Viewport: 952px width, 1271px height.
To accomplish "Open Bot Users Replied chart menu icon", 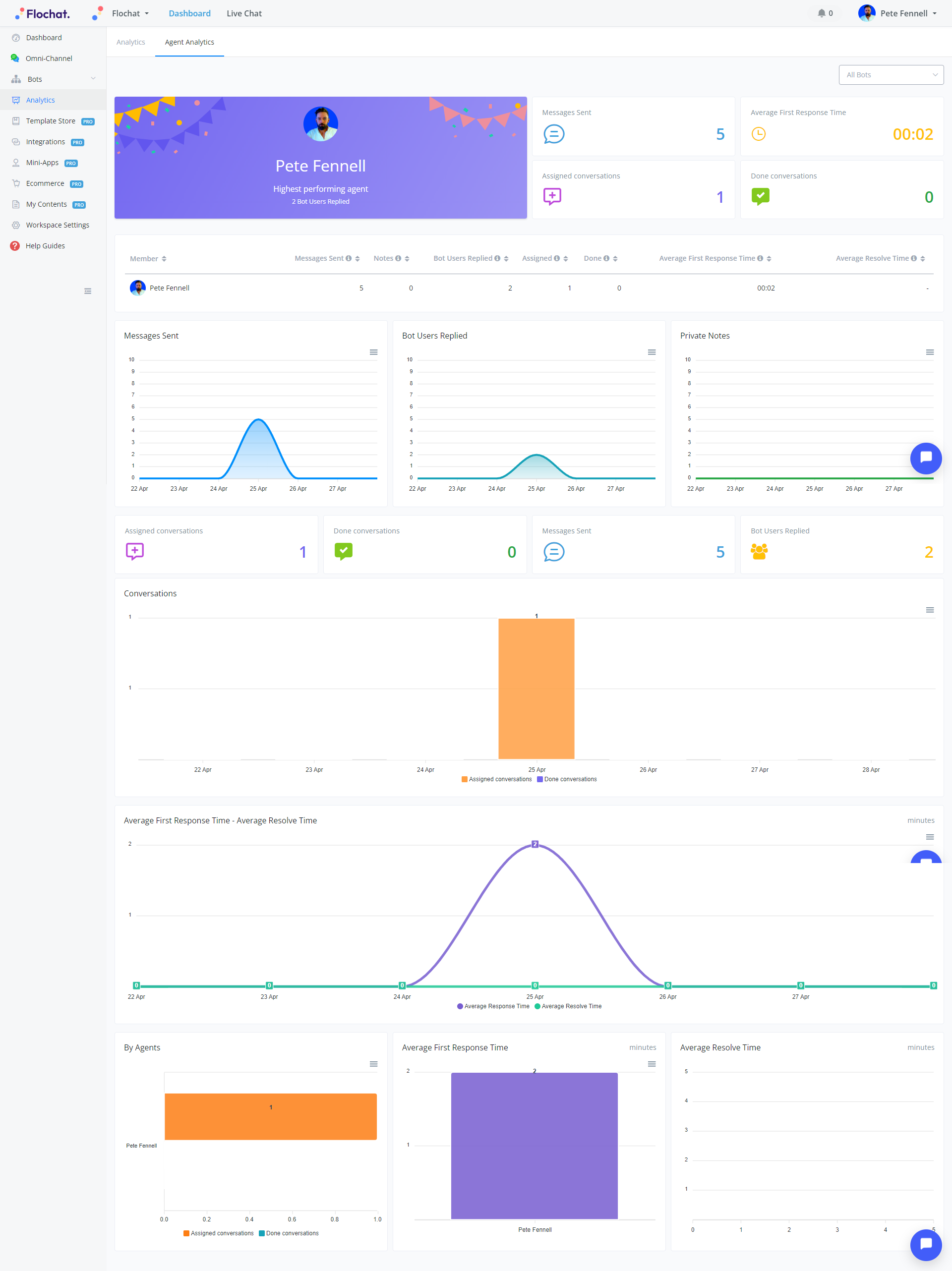I will pyautogui.click(x=652, y=352).
